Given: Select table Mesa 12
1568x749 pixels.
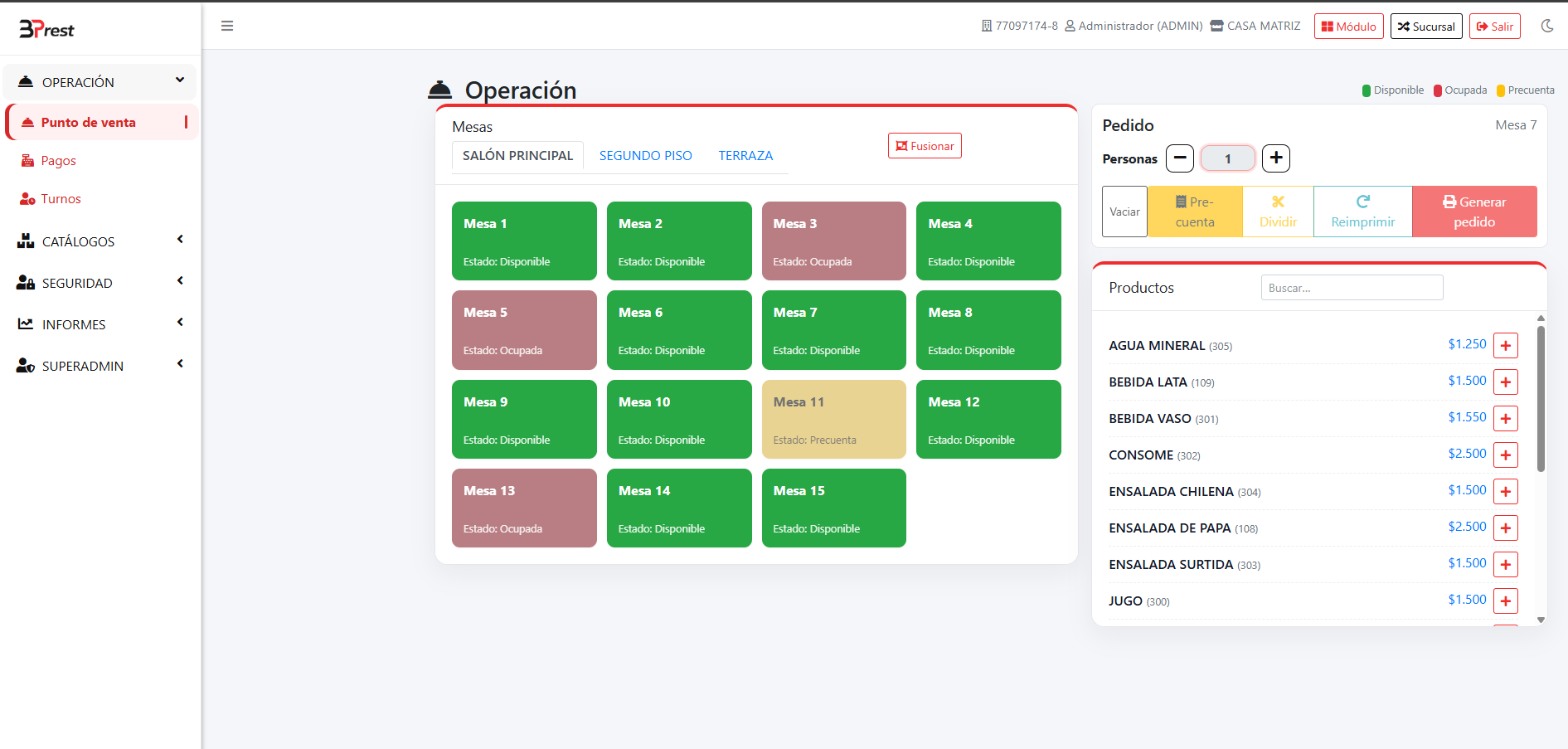Looking at the screenshot, I should 988,420.
